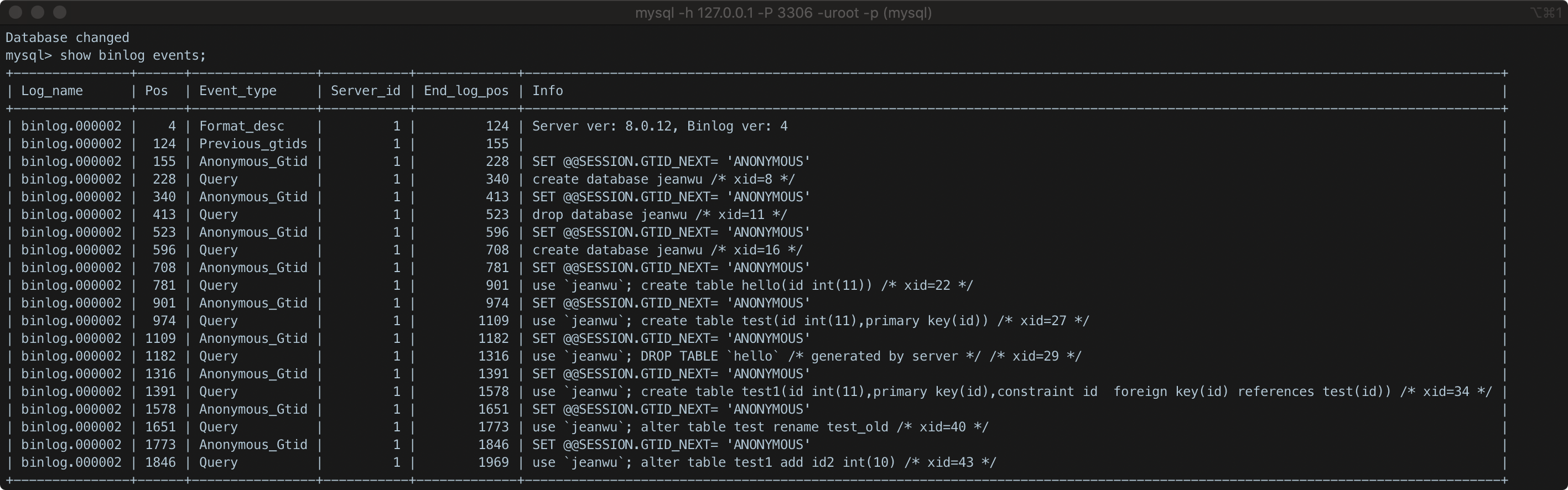Click the 'Database changed' output line
Viewport: 1568px width, 490px height.
coord(67,38)
